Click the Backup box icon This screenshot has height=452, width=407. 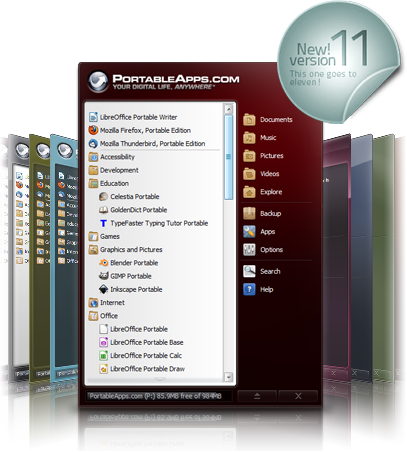click(249, 214)
